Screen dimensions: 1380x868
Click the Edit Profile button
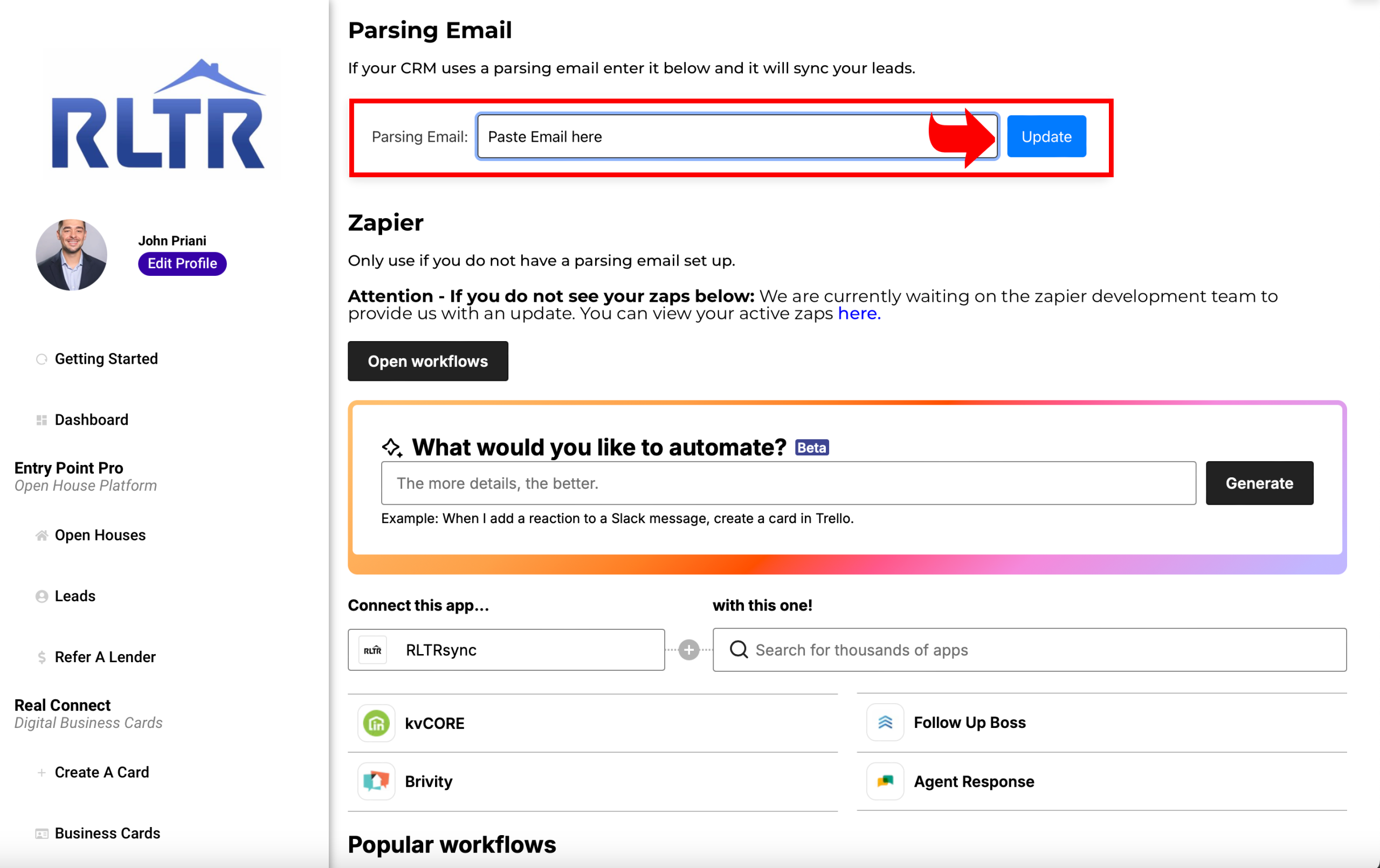point(182,263)
